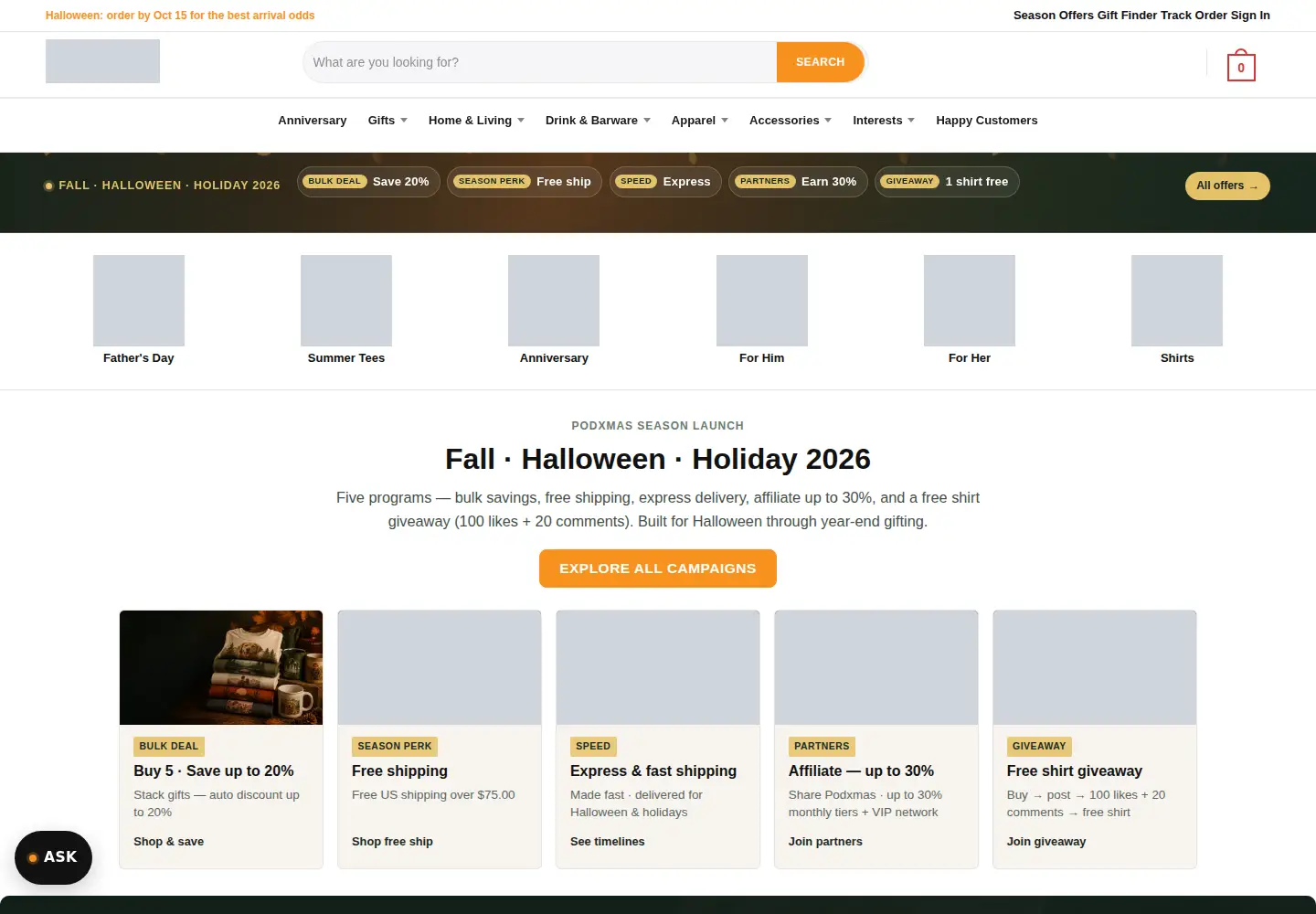
Task: Open the ASK chat widget
Action: coord(53,857)
